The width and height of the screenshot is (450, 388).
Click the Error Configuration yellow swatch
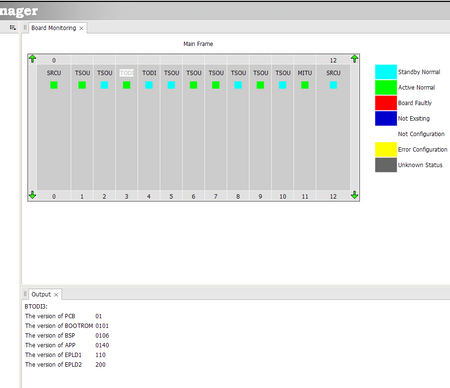tap(386, 149)
